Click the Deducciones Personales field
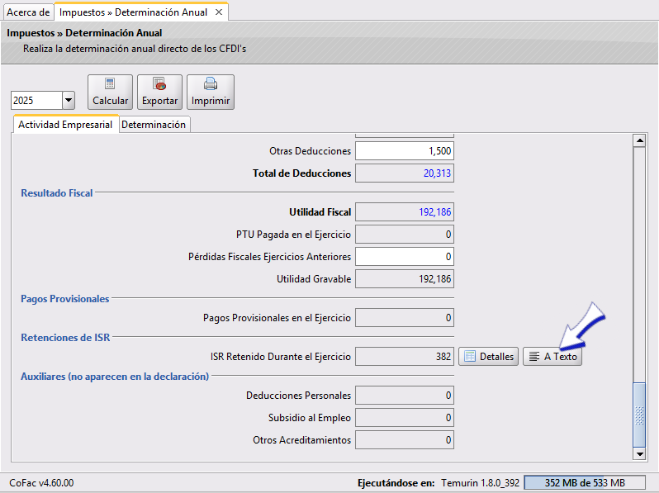Screen dimensions: 659x493 [x=404, y=395]
